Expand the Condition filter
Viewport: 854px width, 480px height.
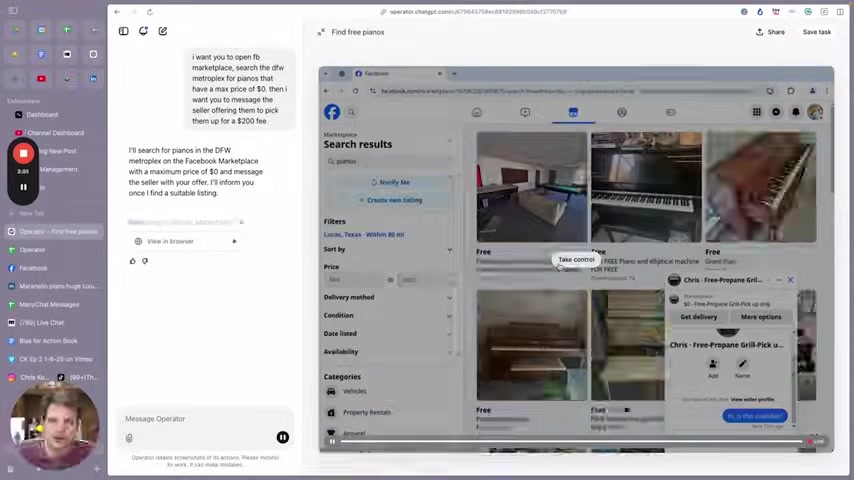coord(388,315)
